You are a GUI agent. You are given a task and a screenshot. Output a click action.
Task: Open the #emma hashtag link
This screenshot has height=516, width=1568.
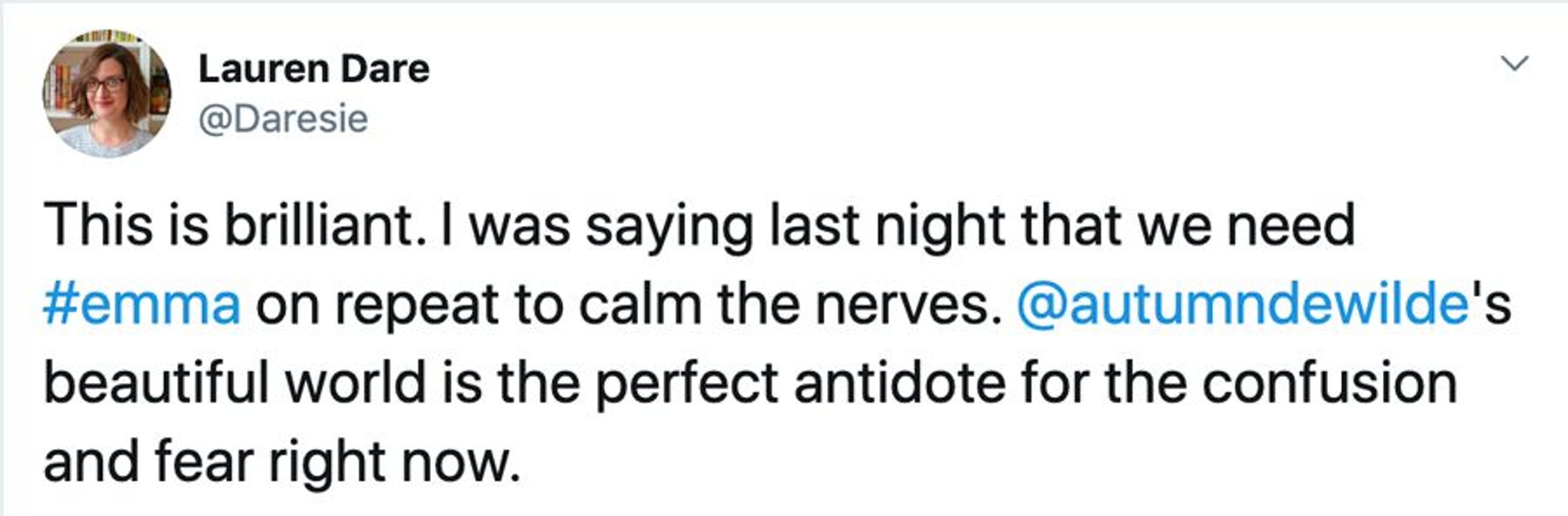pos(142,304)
